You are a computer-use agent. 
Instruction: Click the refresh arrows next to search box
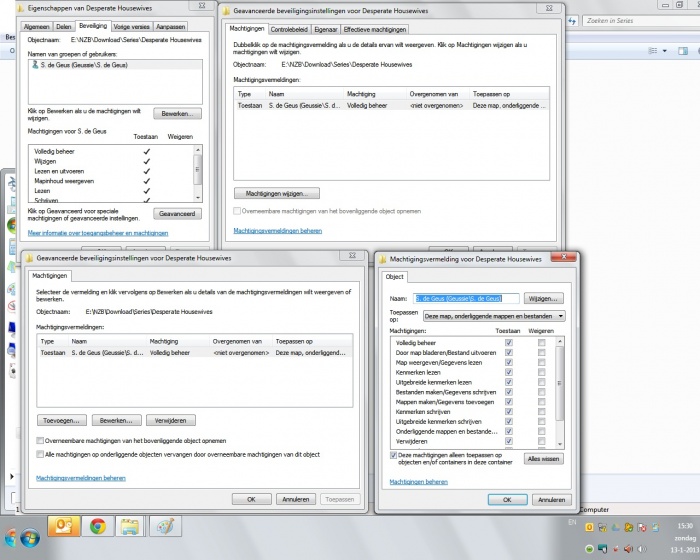[573, 21]
